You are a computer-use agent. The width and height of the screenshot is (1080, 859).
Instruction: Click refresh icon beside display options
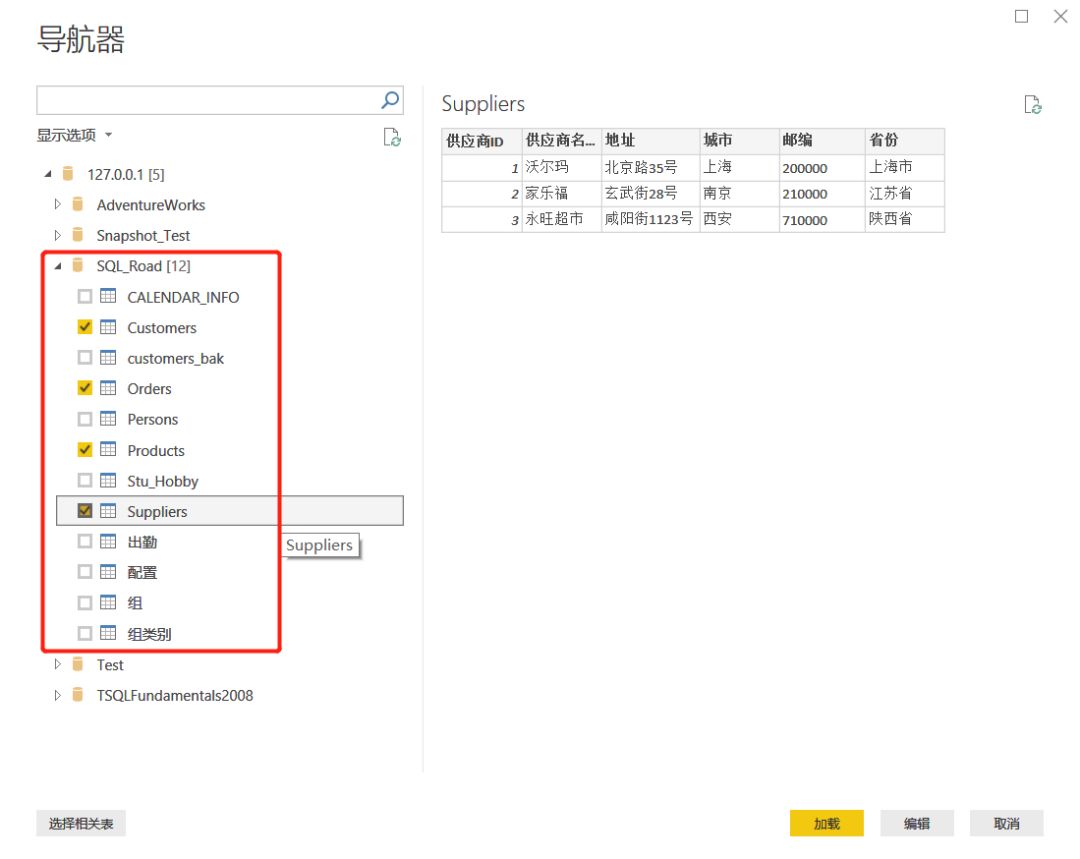click(393, 138)
